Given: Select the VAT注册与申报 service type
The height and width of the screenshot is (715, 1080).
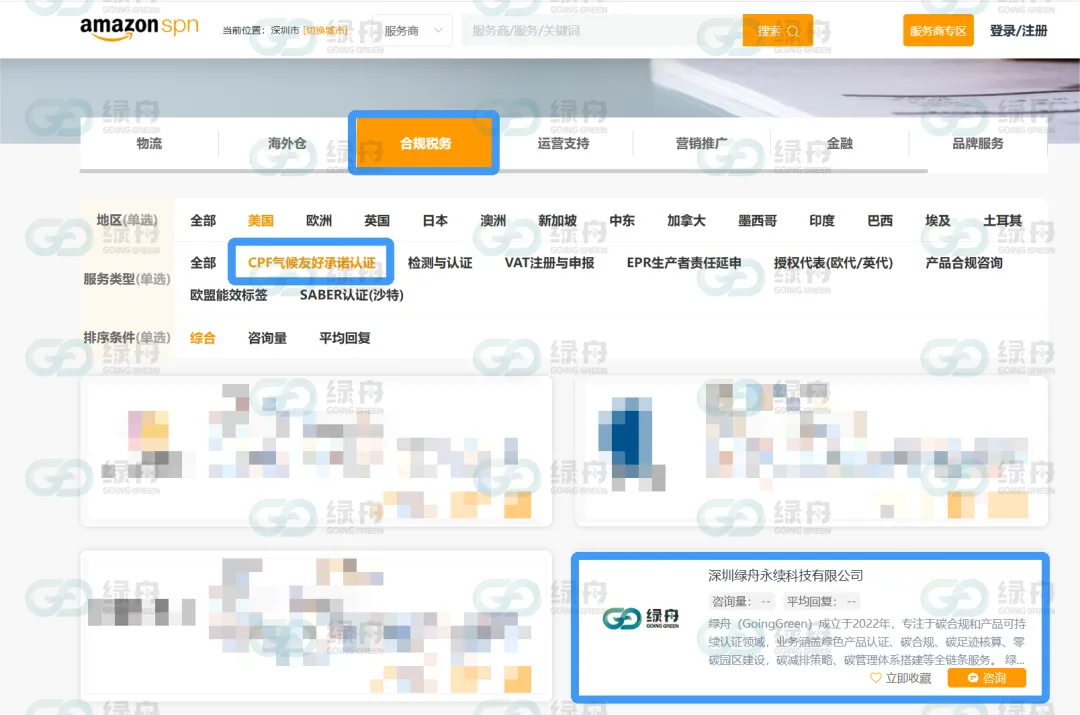Looking at the screenshot, I should (550, 262).
